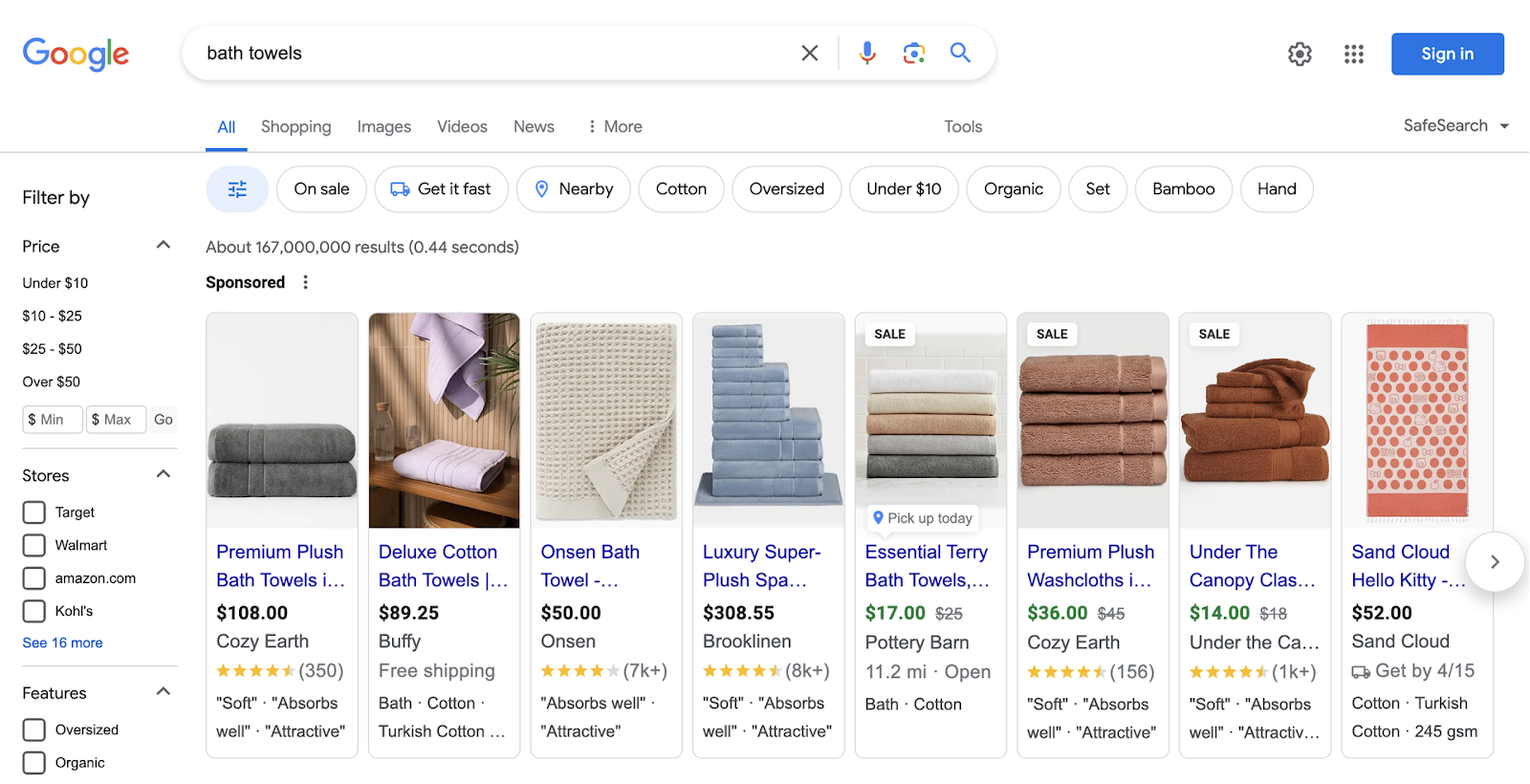Clear the search box with the X icon
This screenshot has width=1530, height=784.
[809, 54]
